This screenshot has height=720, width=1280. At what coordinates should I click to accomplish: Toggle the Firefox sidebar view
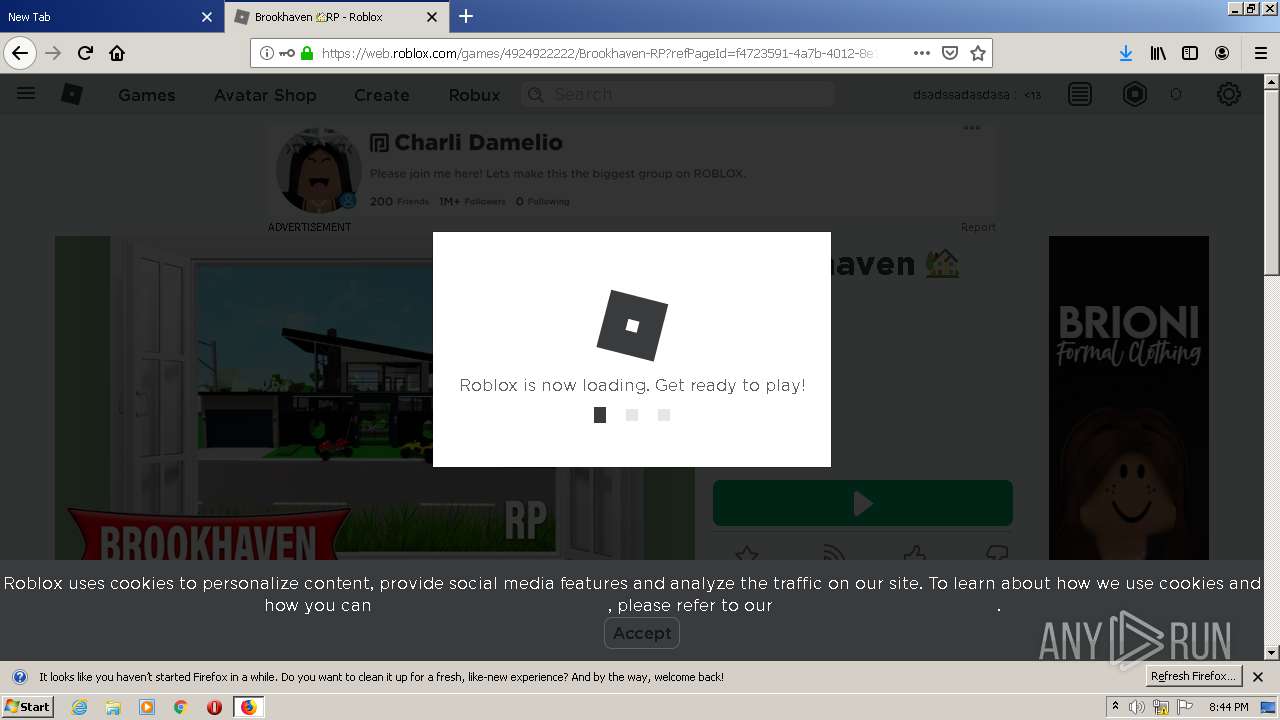[1190, 53]
